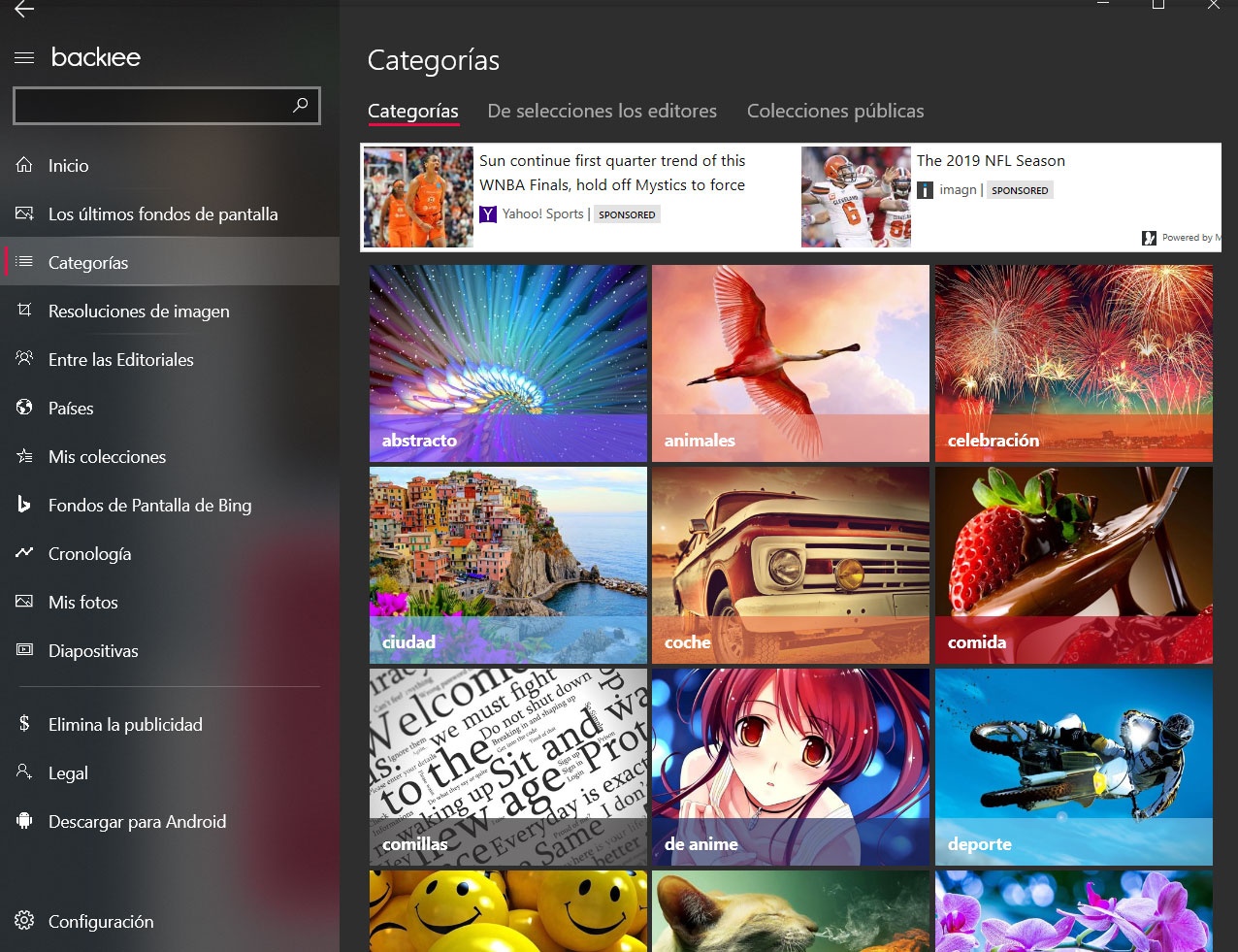This screenshot has width=1238, height=952.
Task: Select Descargar para Android
Action: 170,821
